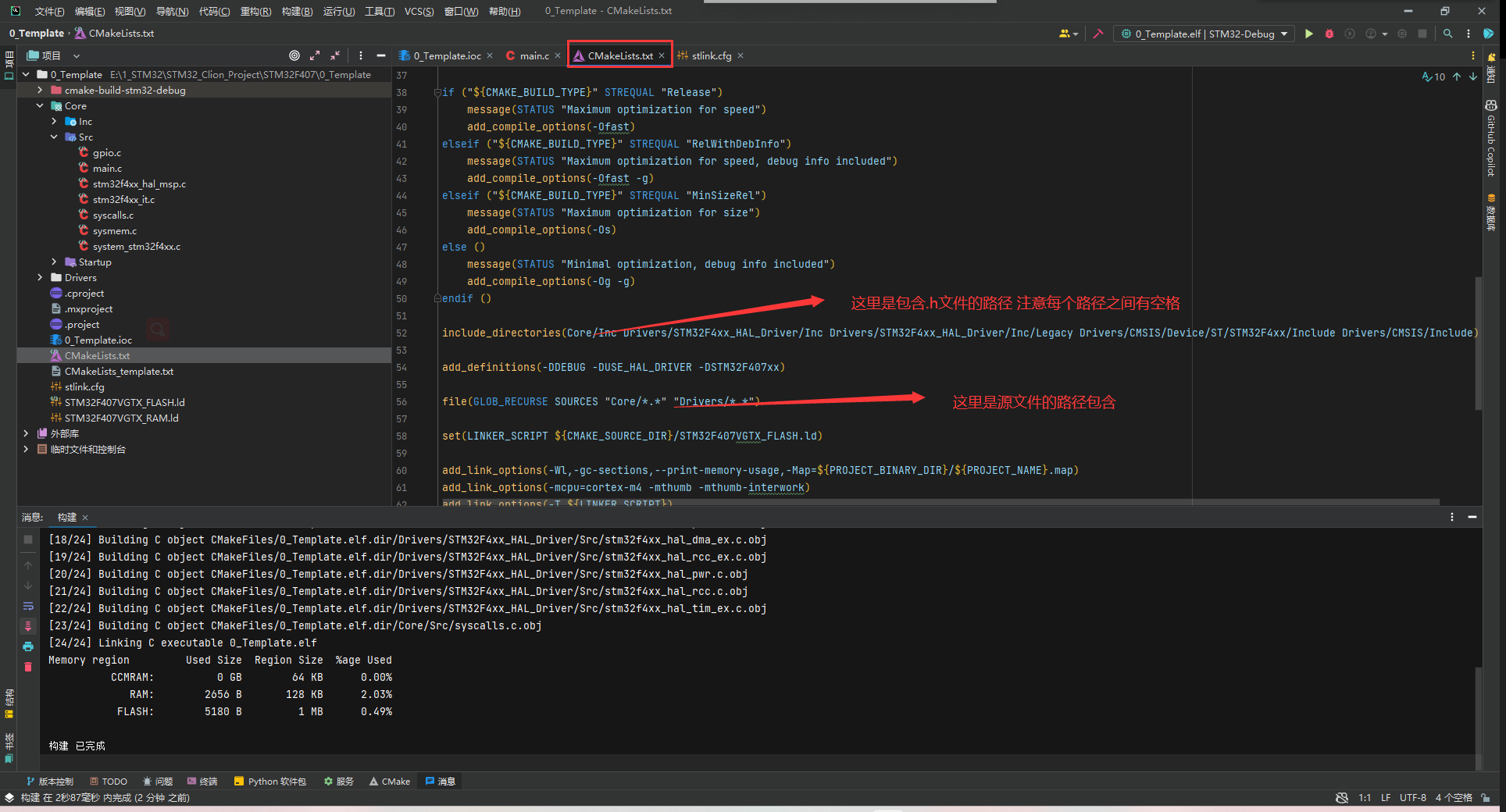Toggle soft-wrap in the build console
This screenshot has width=1506, height=812.
28,607
